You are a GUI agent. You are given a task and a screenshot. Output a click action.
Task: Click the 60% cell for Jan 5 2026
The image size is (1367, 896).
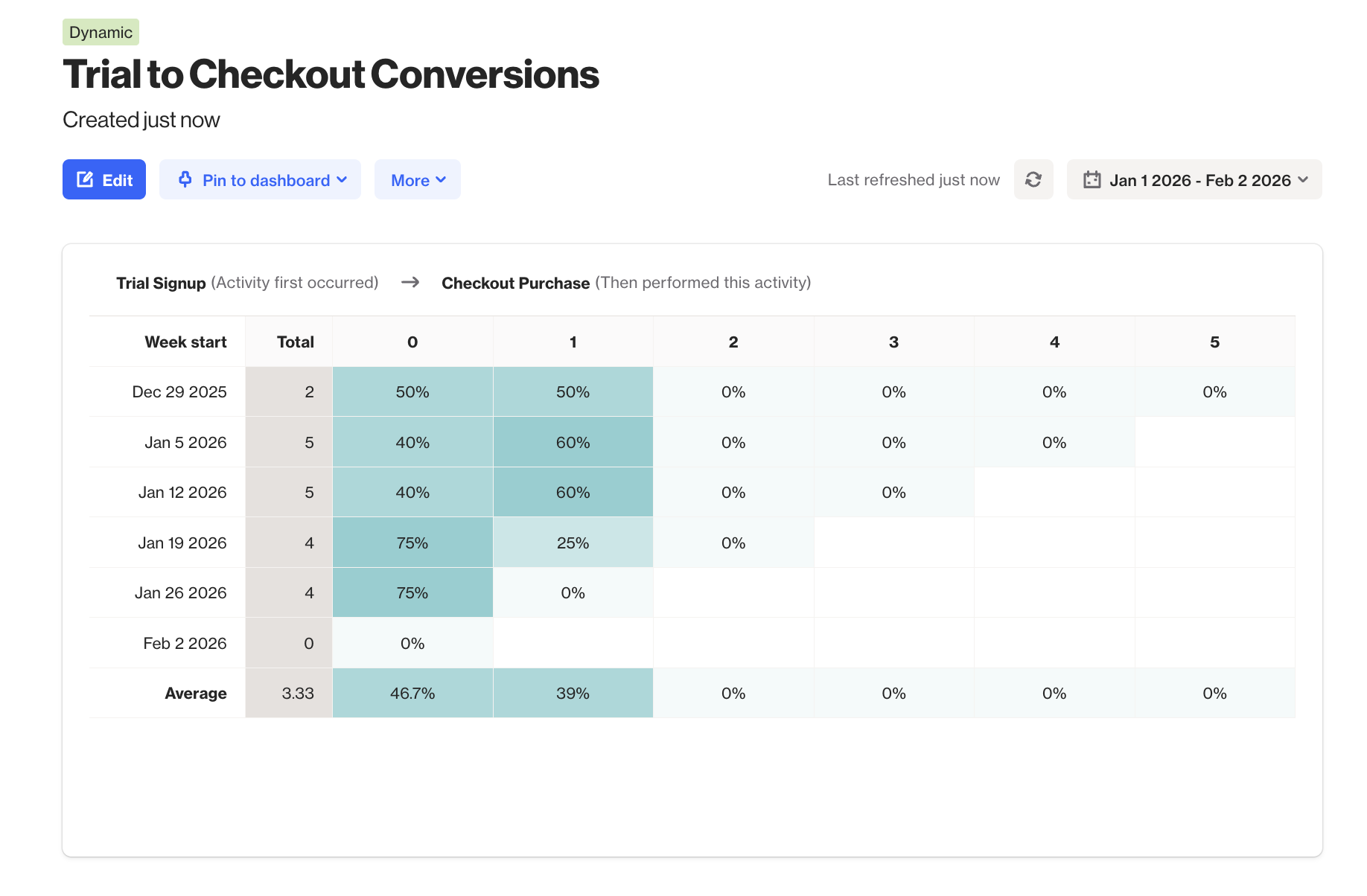(573, 443)
